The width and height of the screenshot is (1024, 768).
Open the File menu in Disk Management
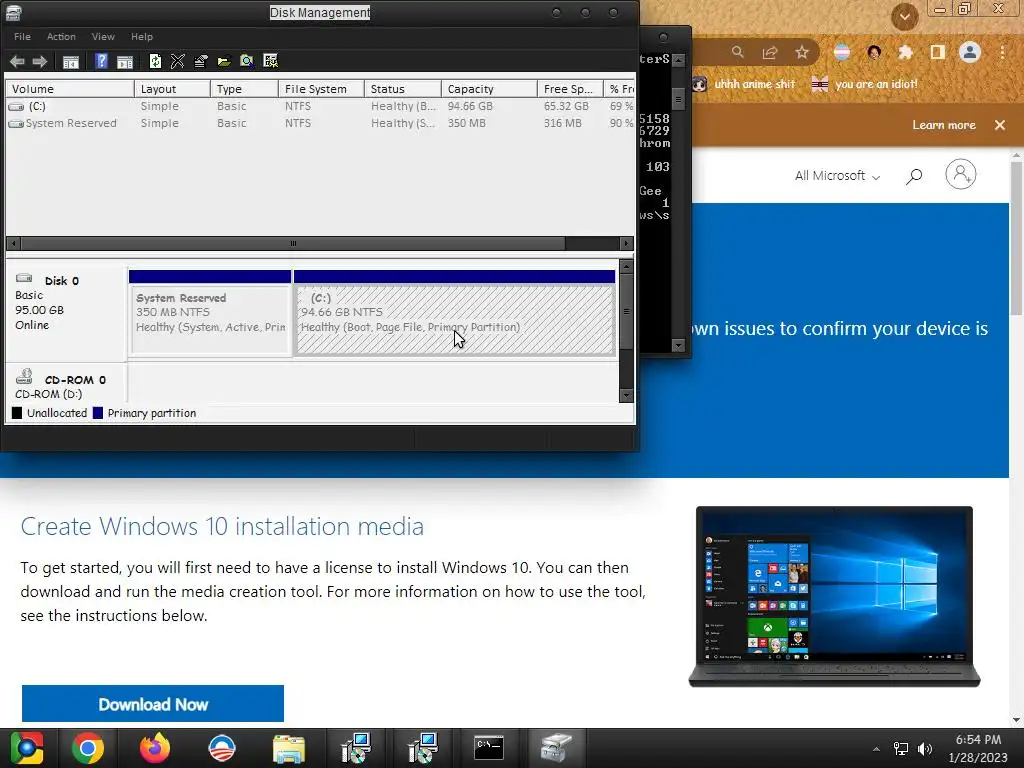(22, 37)
